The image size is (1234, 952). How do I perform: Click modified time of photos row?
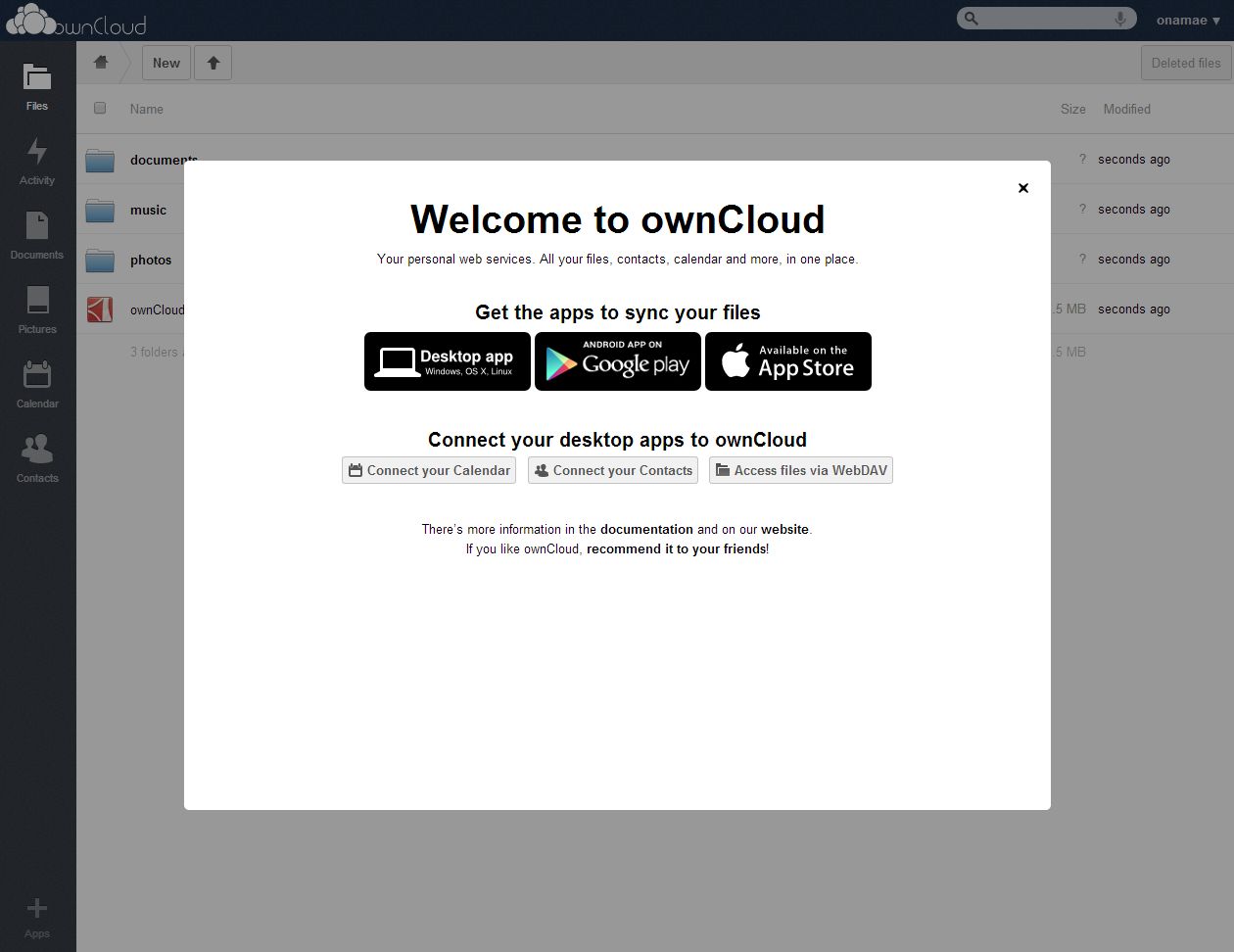[1134, 259]
